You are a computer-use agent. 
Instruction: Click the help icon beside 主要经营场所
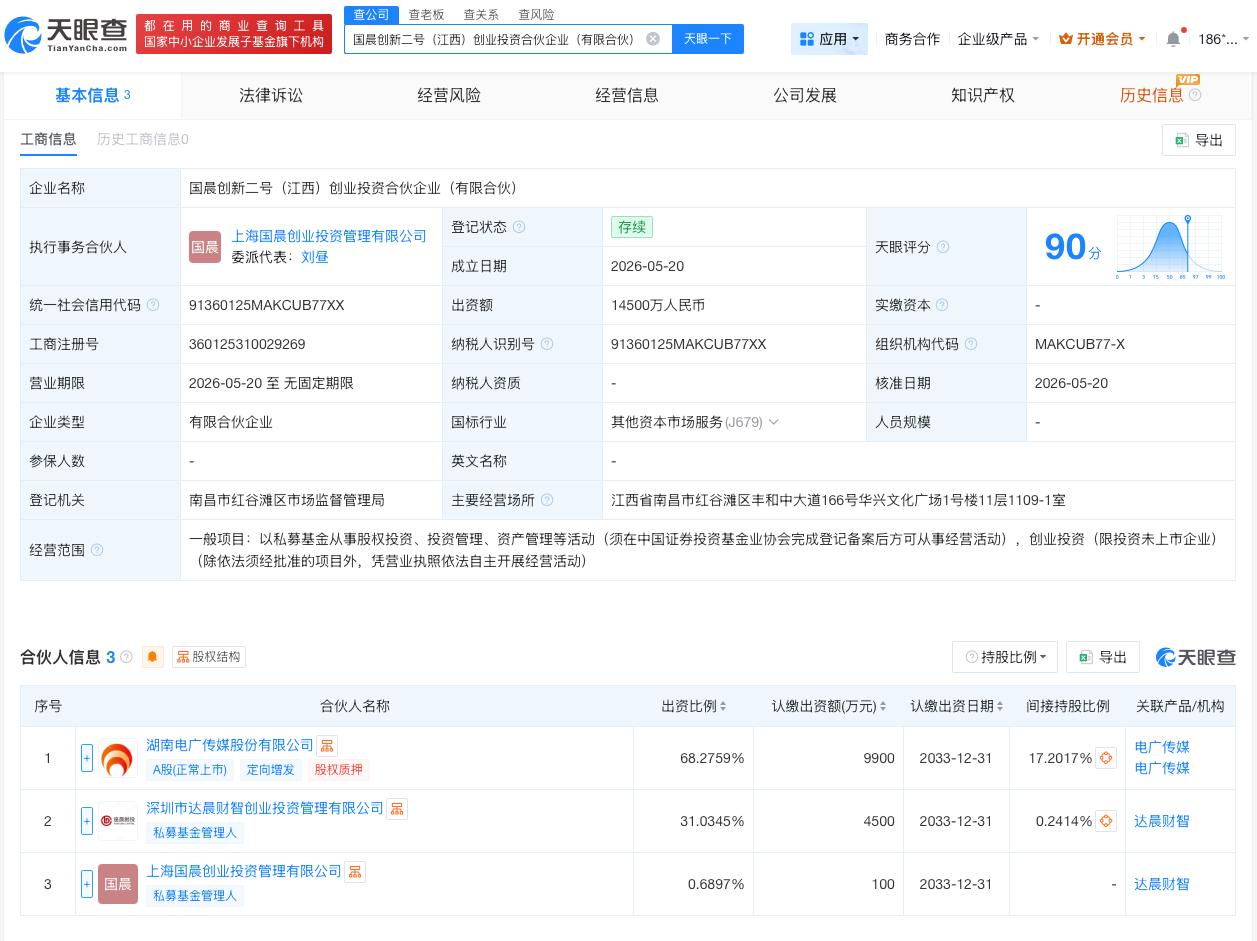click(x=547, y=500)
